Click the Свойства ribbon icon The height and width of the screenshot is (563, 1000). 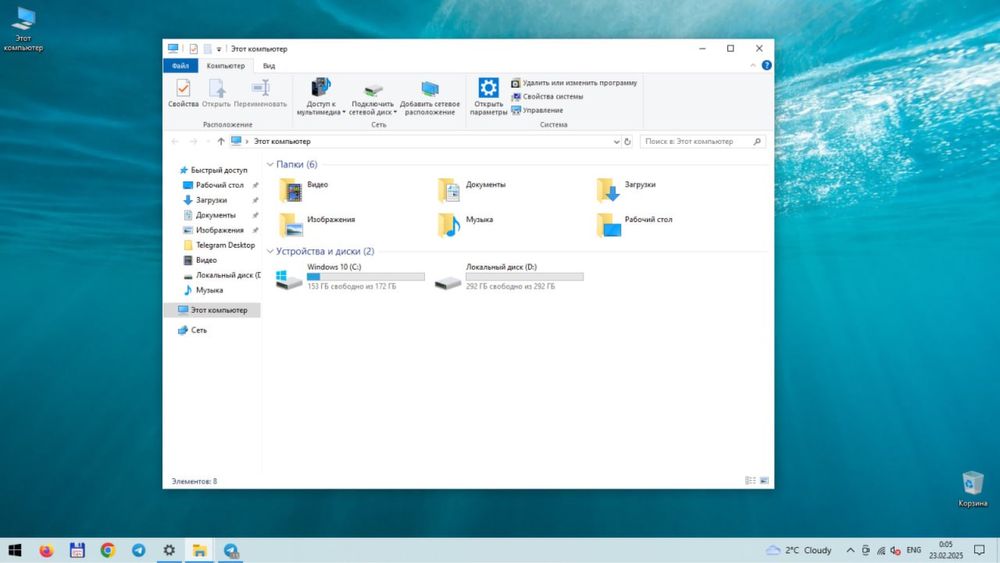(x=183, y=93)
